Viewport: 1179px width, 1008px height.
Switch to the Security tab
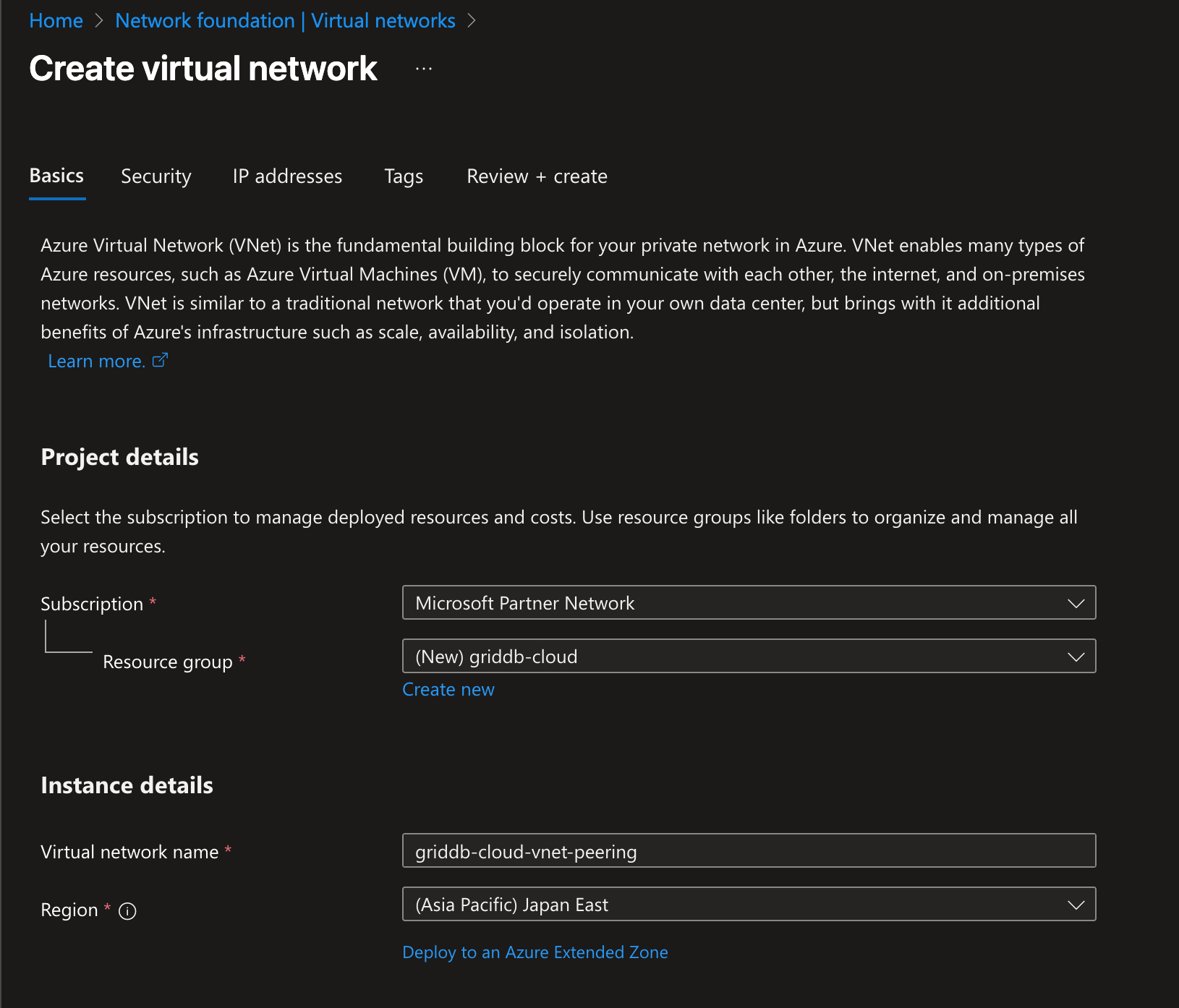pos(156,176)
